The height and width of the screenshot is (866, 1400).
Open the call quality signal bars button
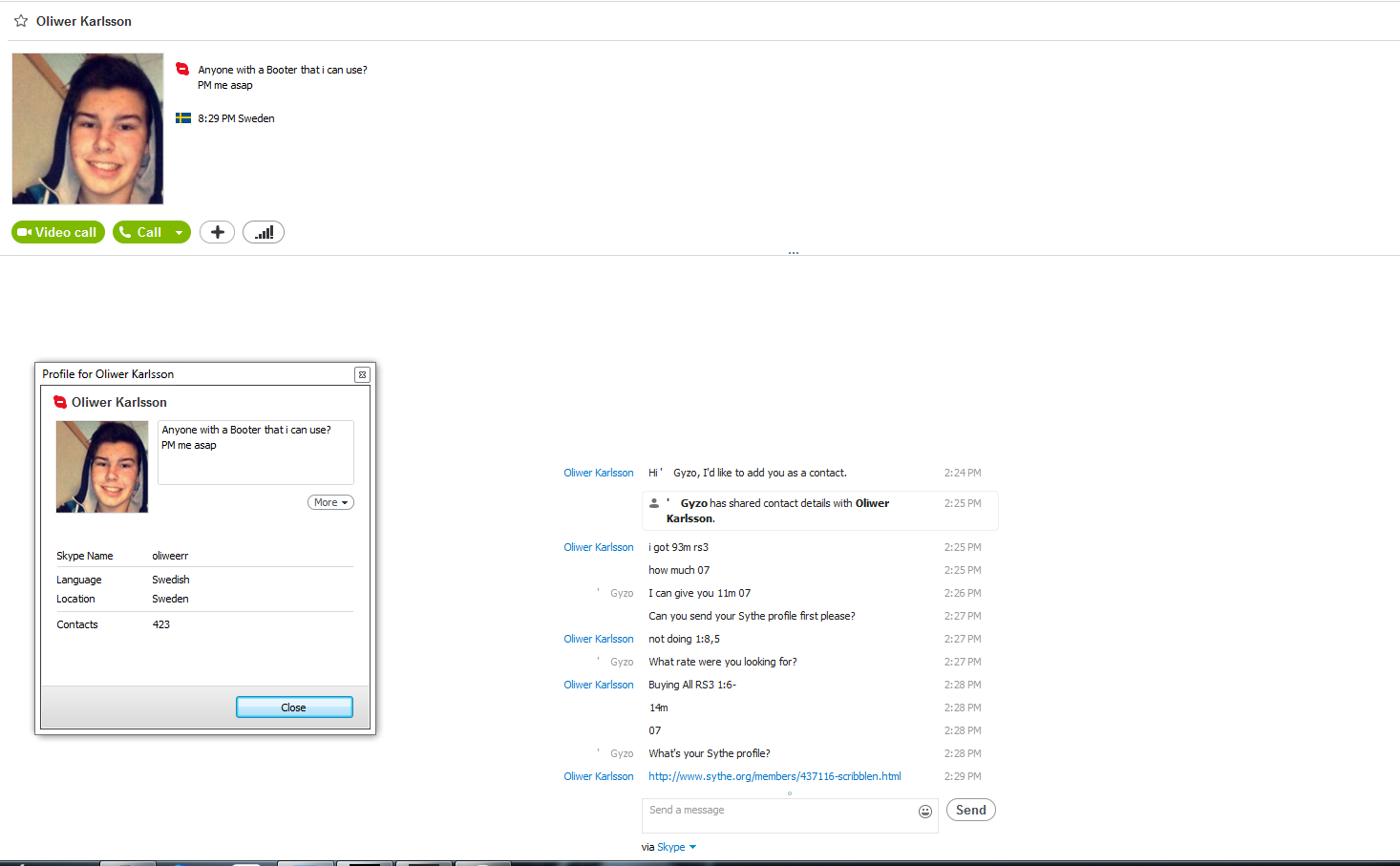coord(264,232)
